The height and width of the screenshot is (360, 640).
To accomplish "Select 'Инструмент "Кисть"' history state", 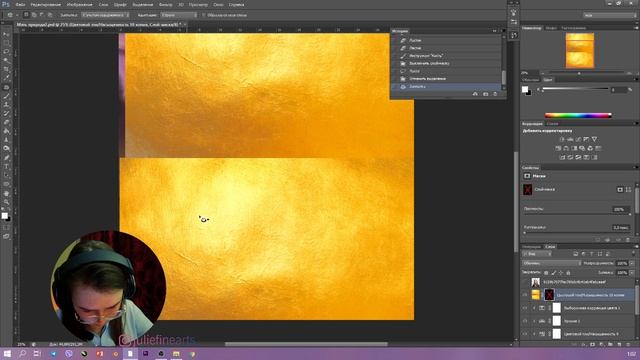I will [447, 56].
